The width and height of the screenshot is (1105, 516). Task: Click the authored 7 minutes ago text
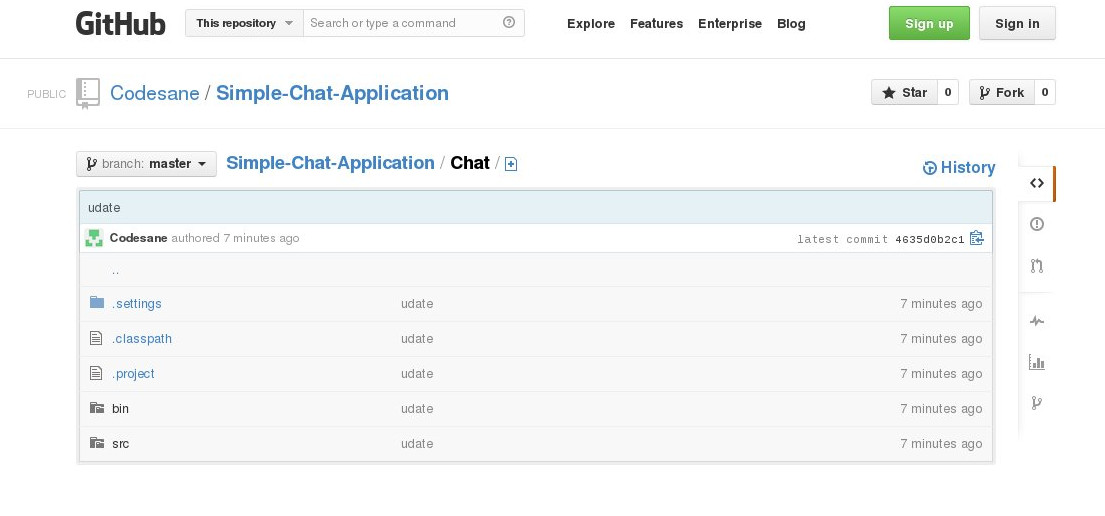tap(235, 238)
